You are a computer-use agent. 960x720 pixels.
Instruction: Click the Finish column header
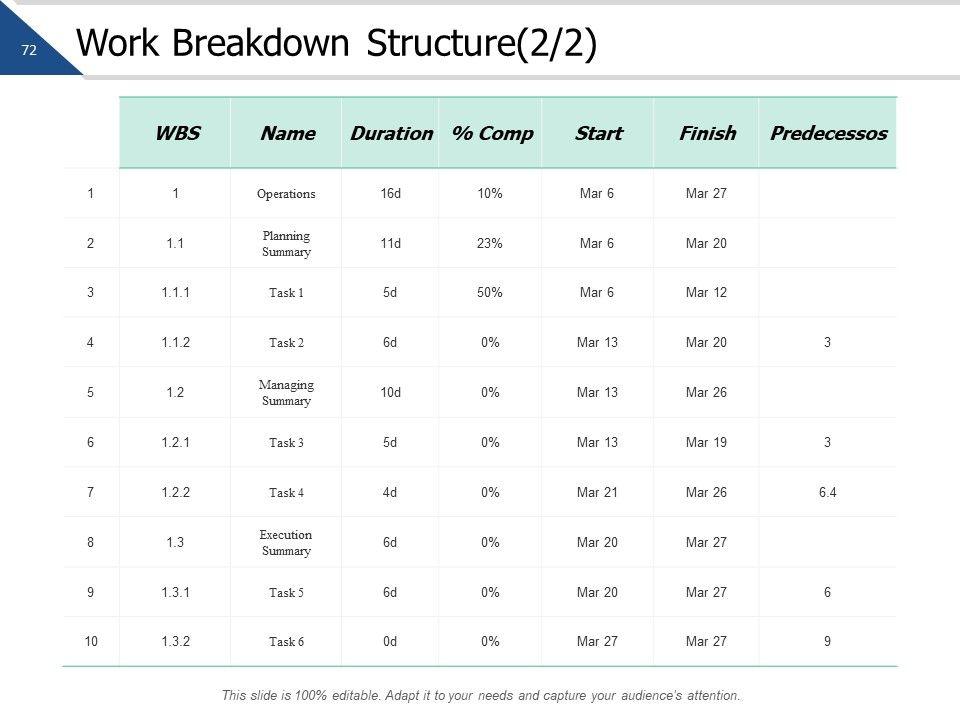(707, 133)
